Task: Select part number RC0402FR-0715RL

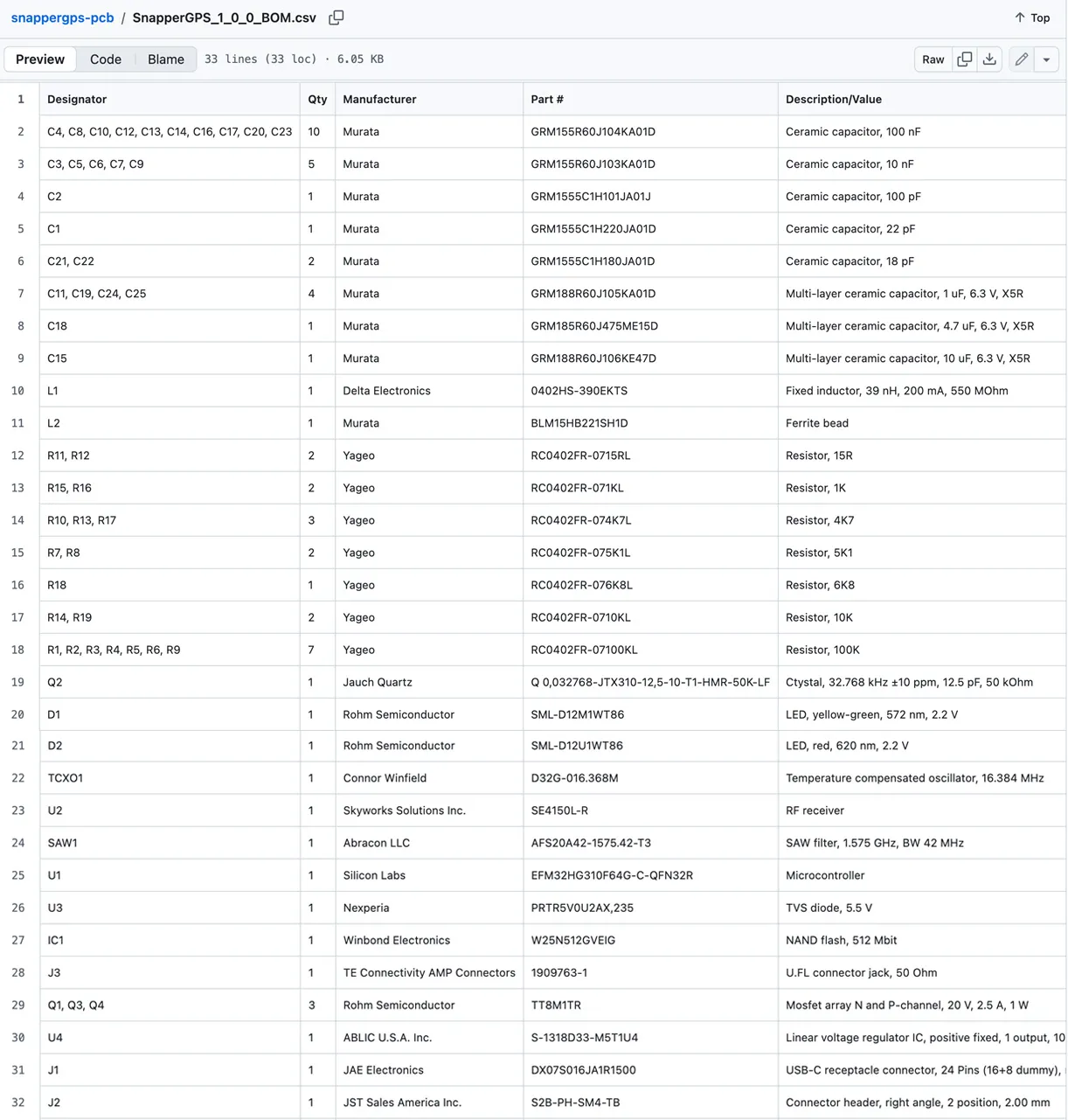Action: (580, 456)
